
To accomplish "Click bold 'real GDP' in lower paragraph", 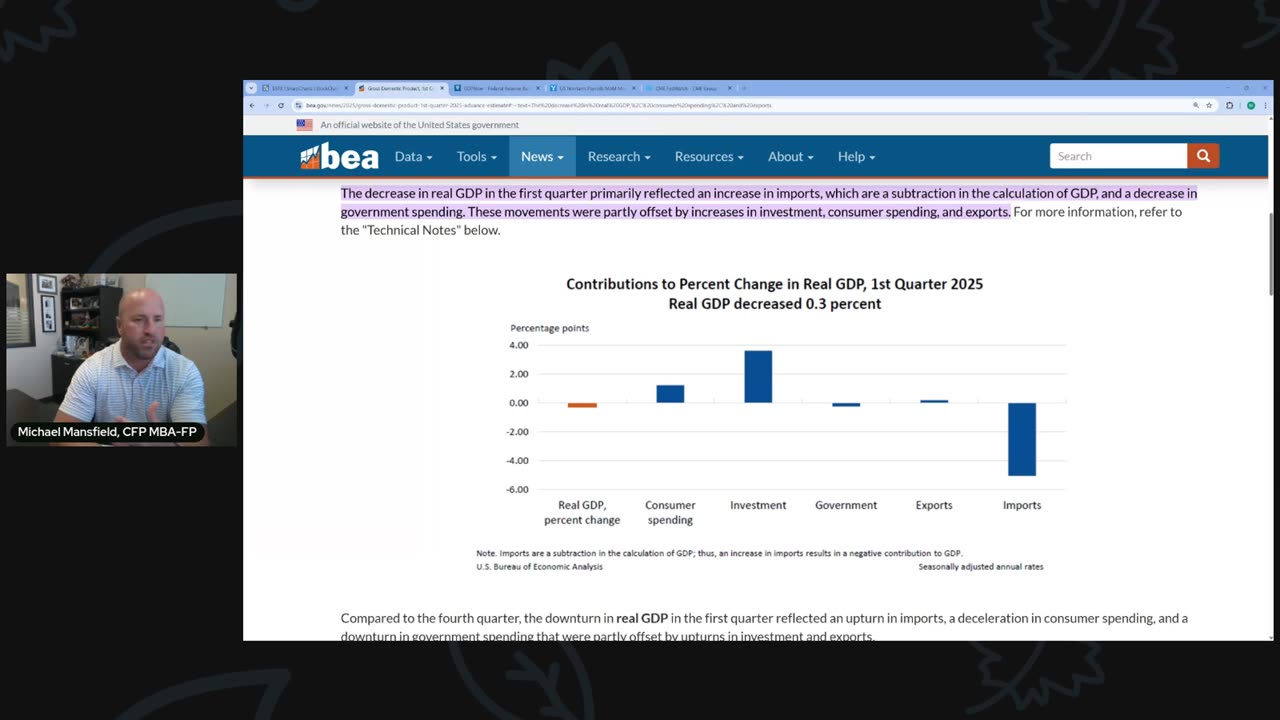I will 642,619.
